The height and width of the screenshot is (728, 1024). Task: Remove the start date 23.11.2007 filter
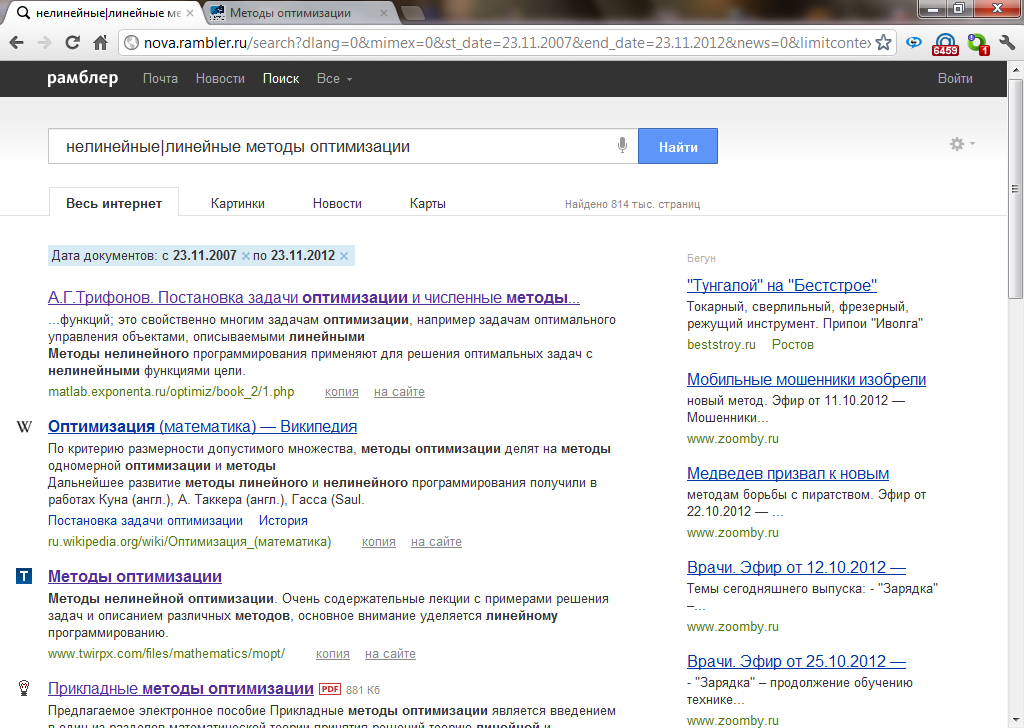tap(246, 256)
